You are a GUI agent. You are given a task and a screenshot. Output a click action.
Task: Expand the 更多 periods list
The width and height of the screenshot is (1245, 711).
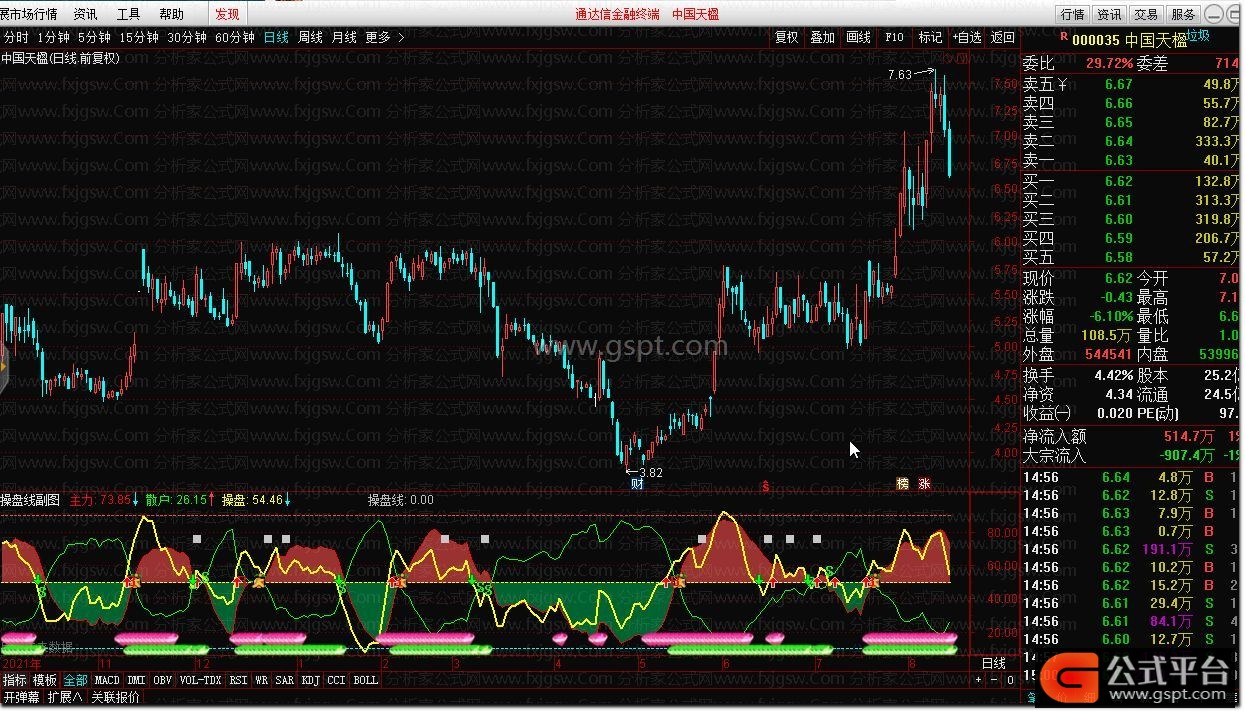(x=385, y=37)
